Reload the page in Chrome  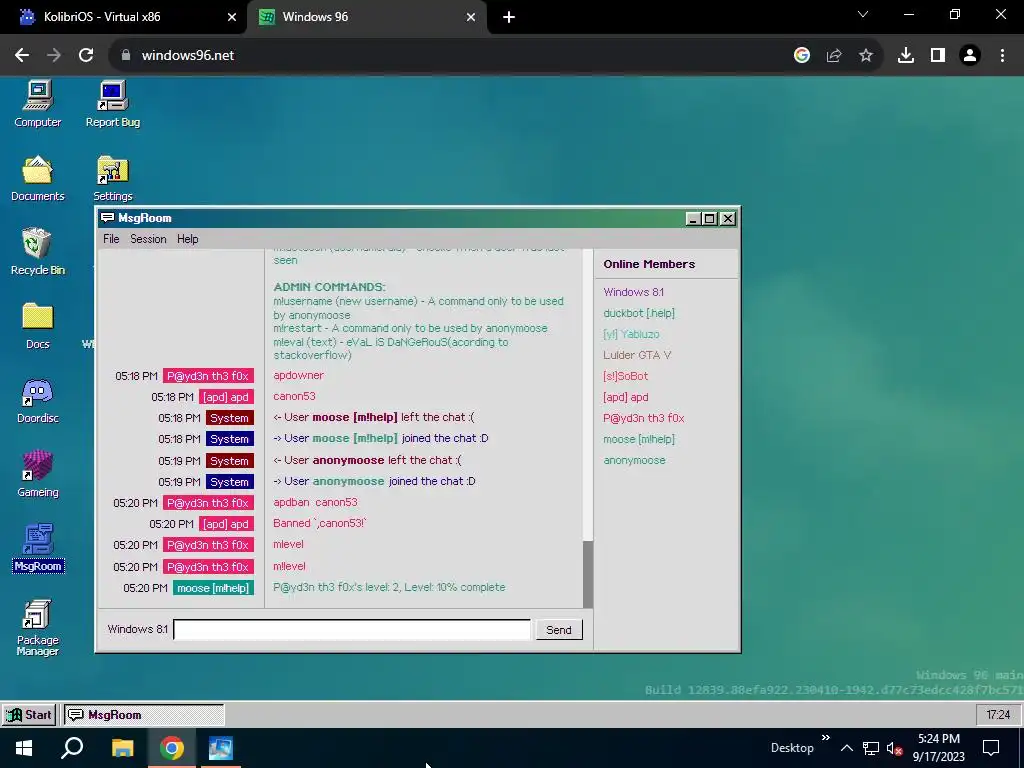[86, 56]
